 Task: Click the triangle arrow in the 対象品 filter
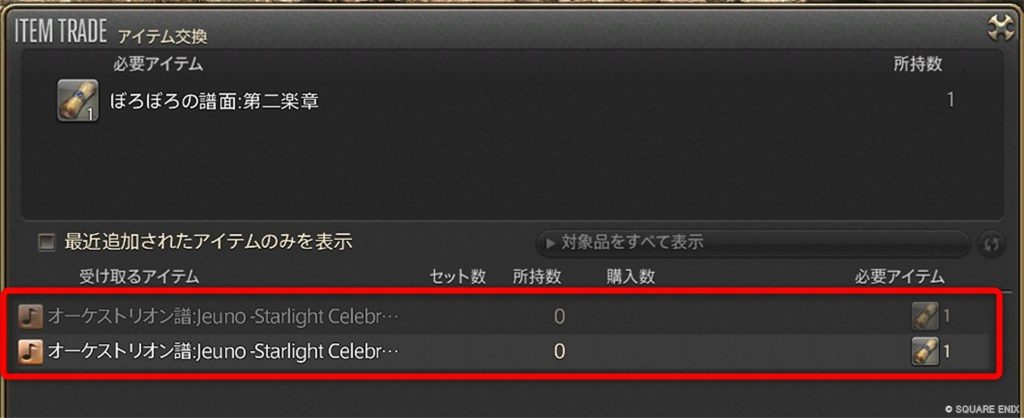pyautogui.click(x=551, y=243)
